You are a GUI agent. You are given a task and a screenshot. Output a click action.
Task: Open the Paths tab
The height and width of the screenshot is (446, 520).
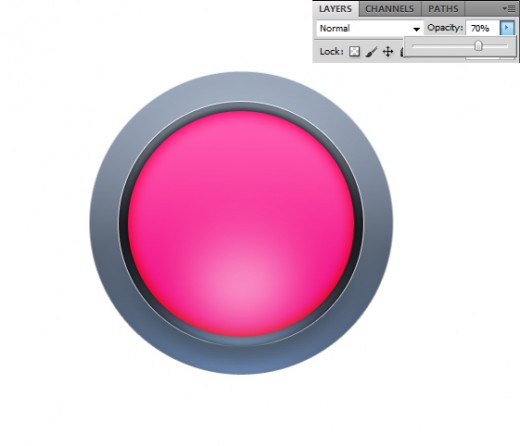click(x=443, y=9)
